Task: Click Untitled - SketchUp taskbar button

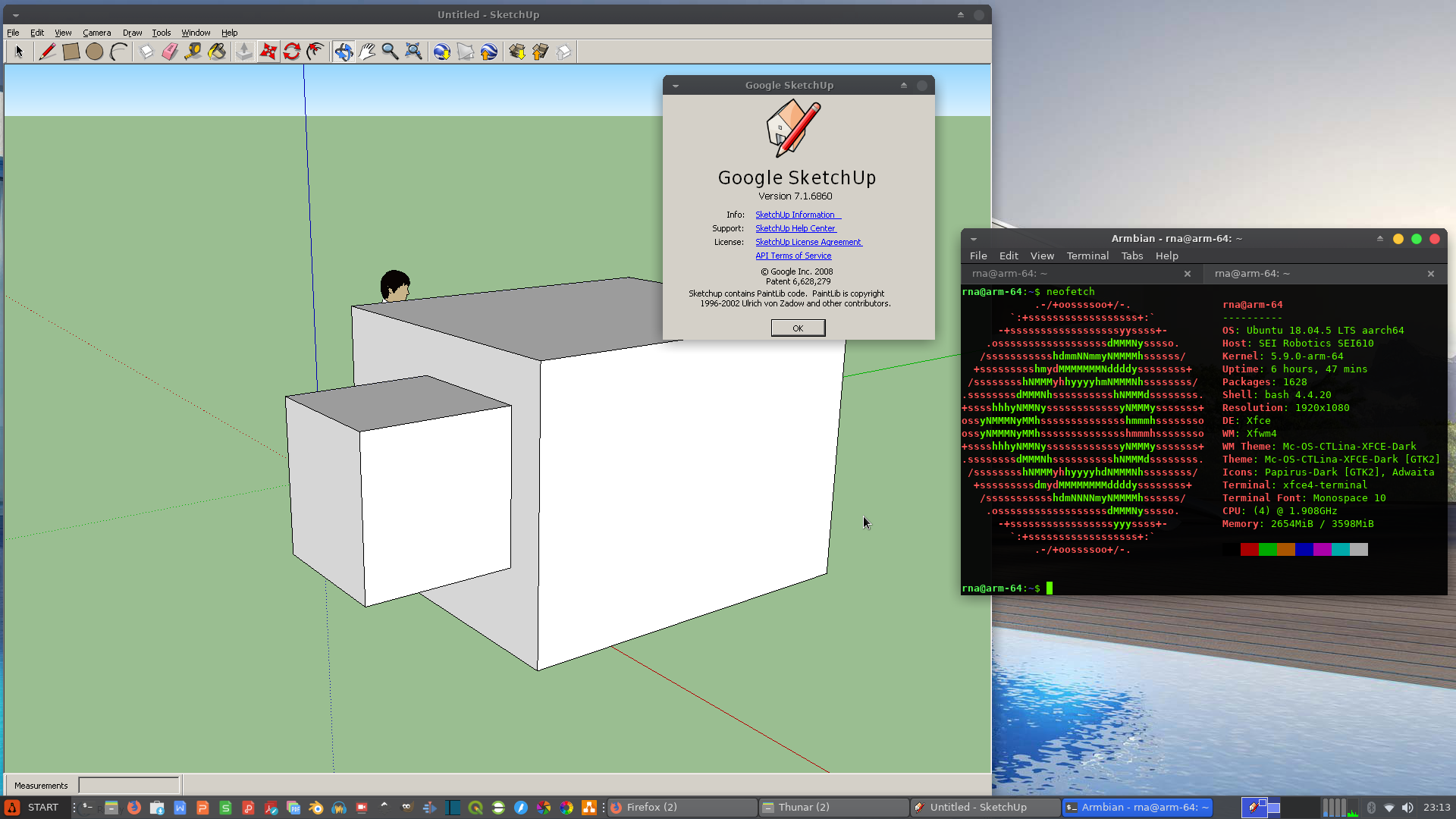Action: click(x=985, y=808)
